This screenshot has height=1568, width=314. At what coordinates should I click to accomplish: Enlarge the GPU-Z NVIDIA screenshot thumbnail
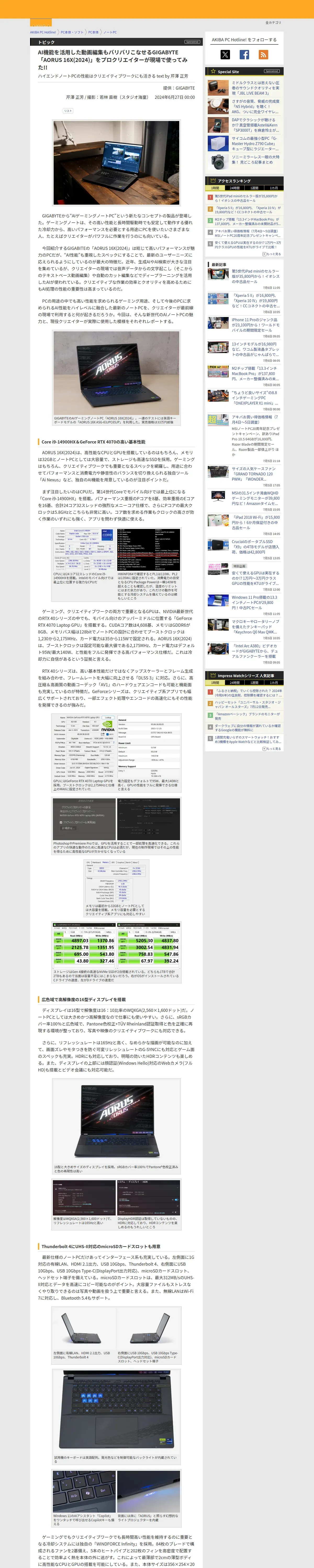tap(84, 747)
